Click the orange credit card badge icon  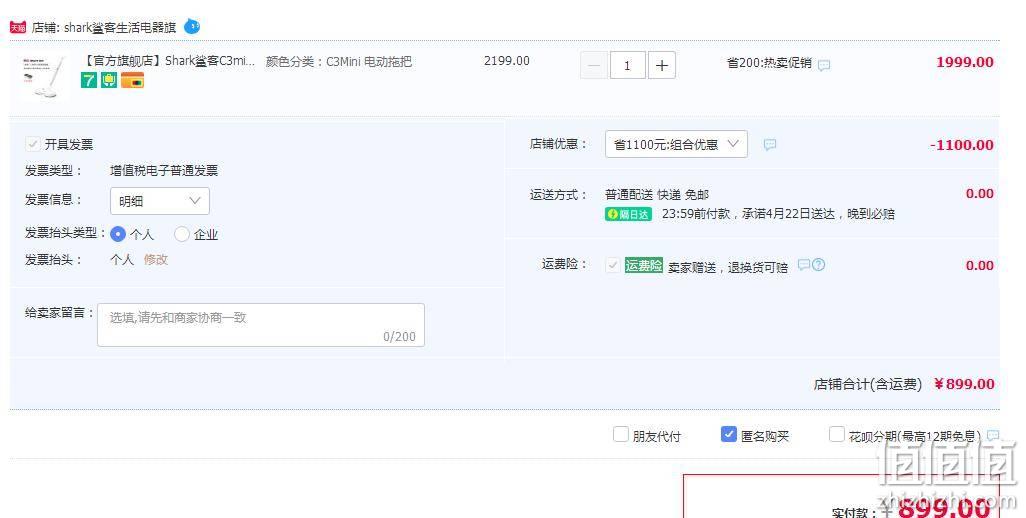click(x=132, y=80)
